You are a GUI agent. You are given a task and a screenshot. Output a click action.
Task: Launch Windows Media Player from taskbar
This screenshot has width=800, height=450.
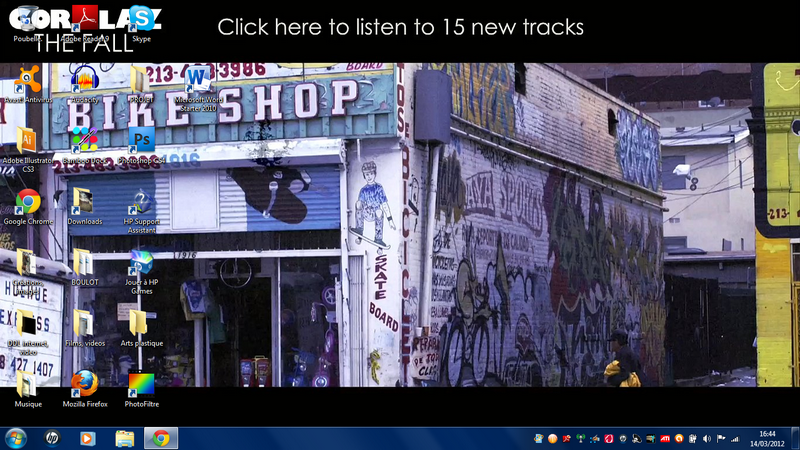coord(87,438)
